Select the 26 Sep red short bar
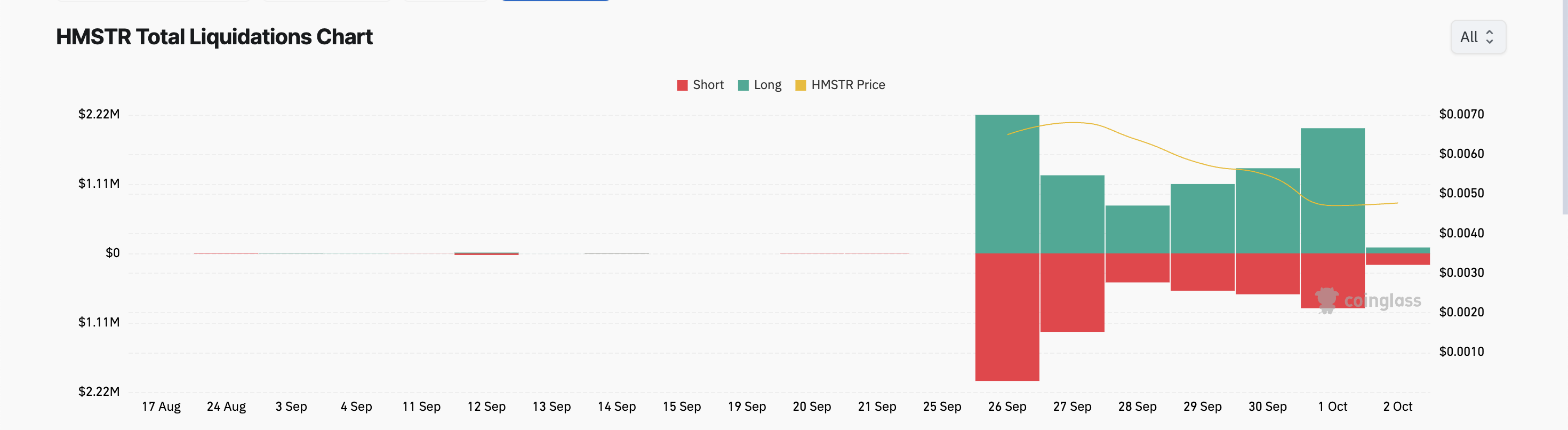Image resolution: width=1568 pixels, height=430 pixels. pos(1007,317)
